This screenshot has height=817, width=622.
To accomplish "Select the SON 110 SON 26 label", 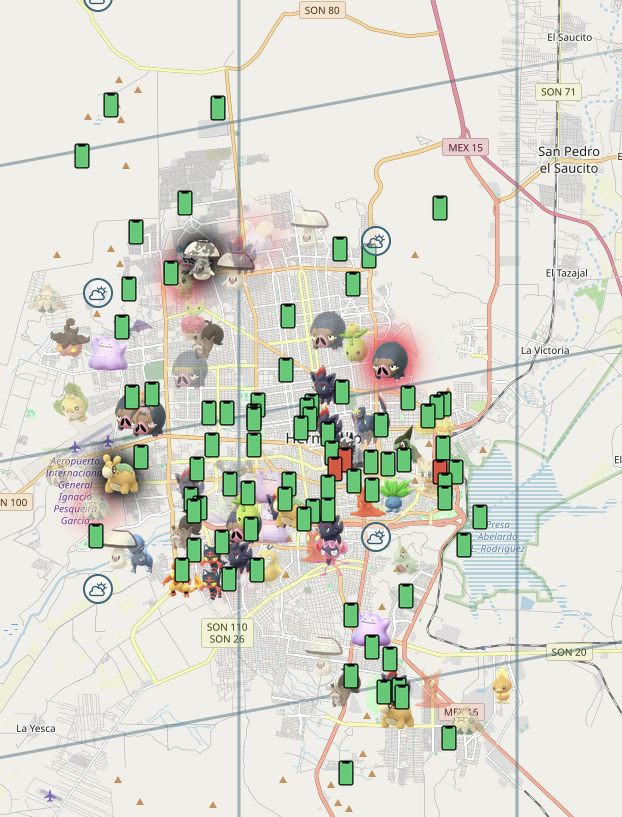I will (x=227, y=633).
